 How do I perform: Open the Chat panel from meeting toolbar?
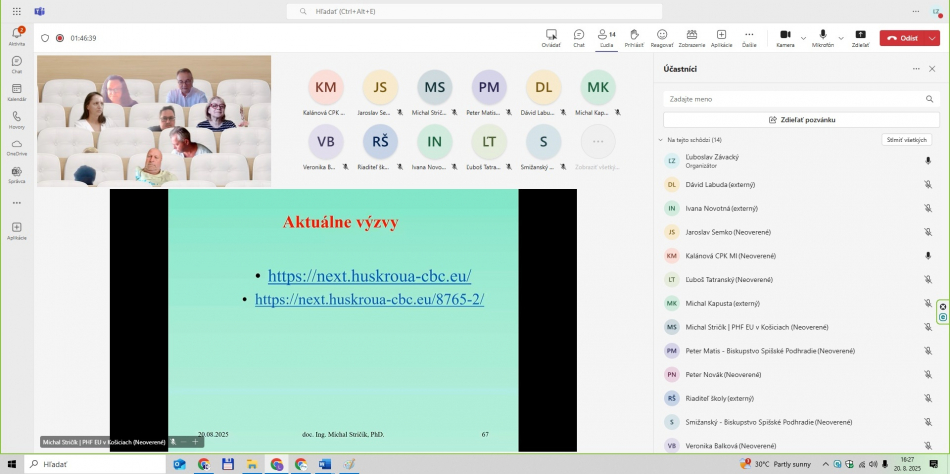coord(579,37)
